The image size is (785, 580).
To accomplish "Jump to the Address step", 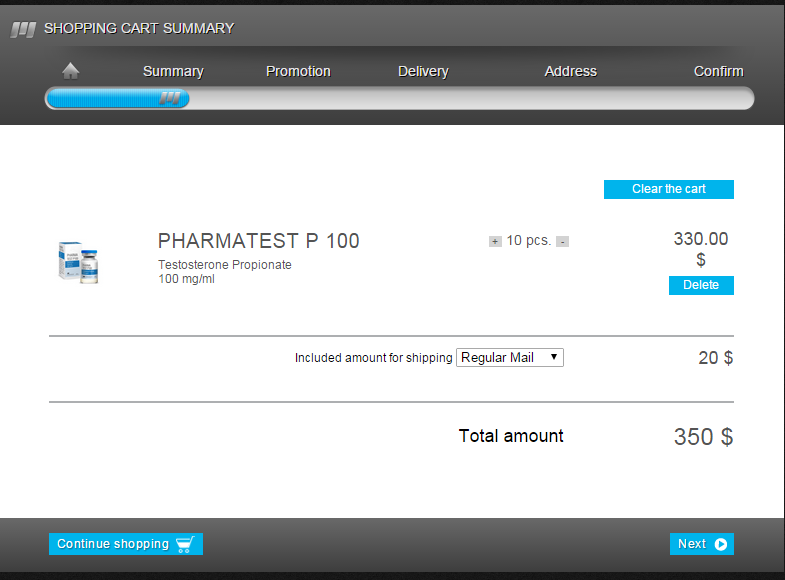I will (570, 71).
